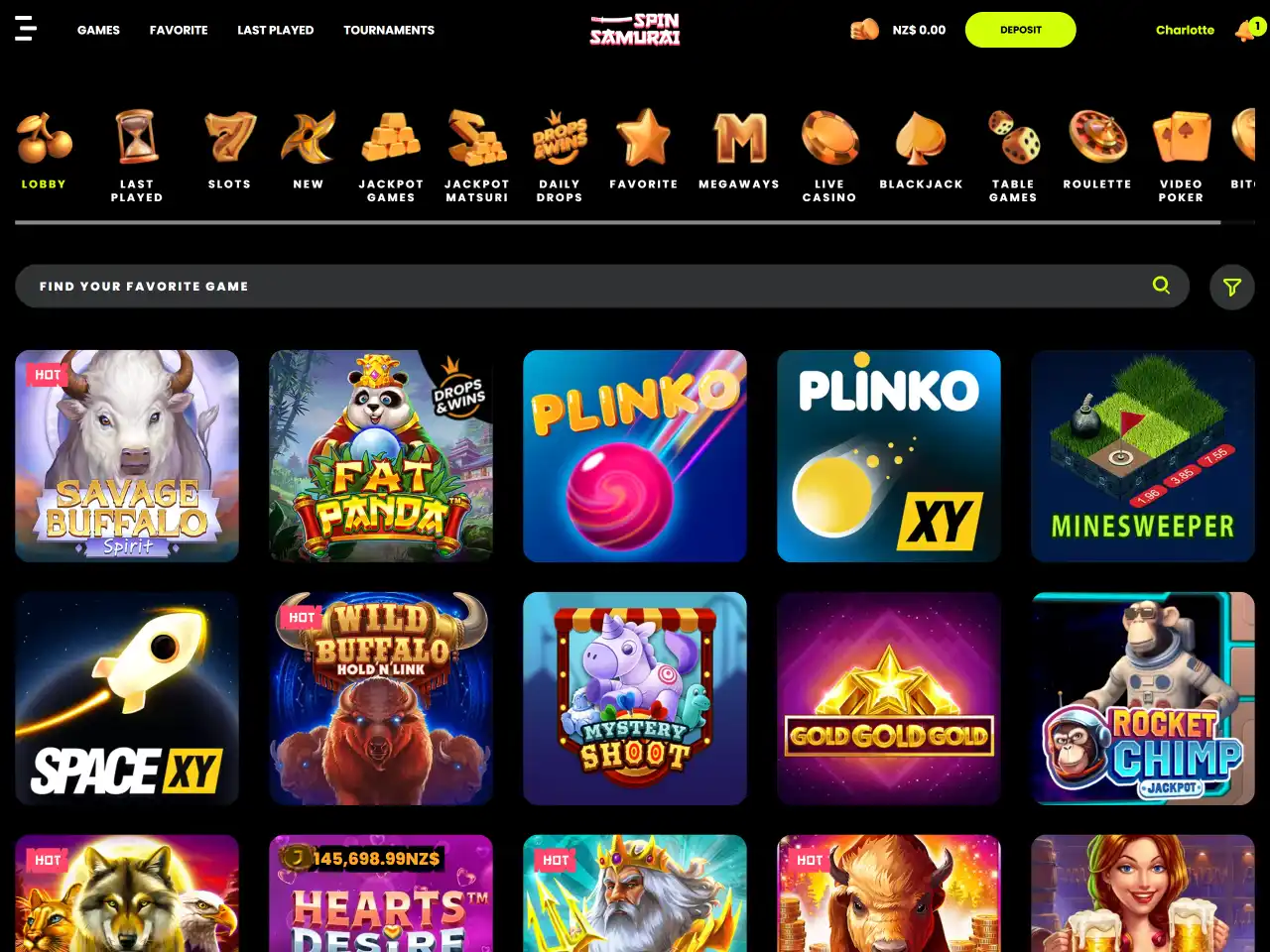
Task: Click the notification bell icon
Action: (1245, 31)
